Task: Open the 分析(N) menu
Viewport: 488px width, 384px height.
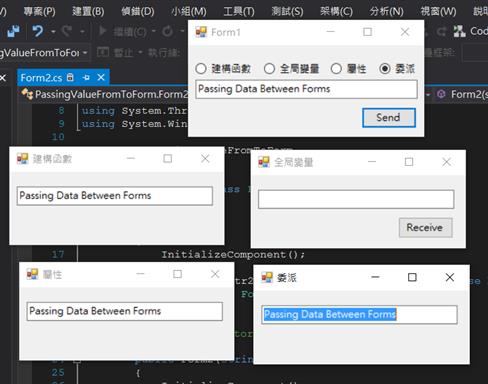Action: click(x=386, y=12)
